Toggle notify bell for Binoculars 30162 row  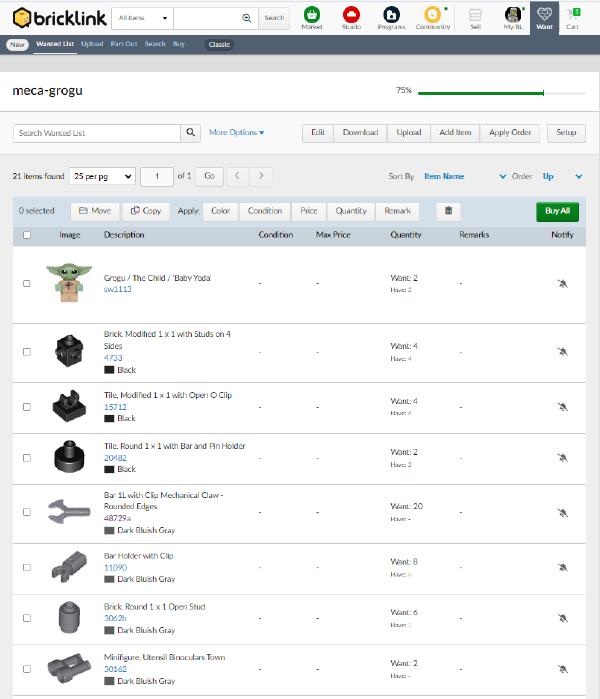pos(563,669)
